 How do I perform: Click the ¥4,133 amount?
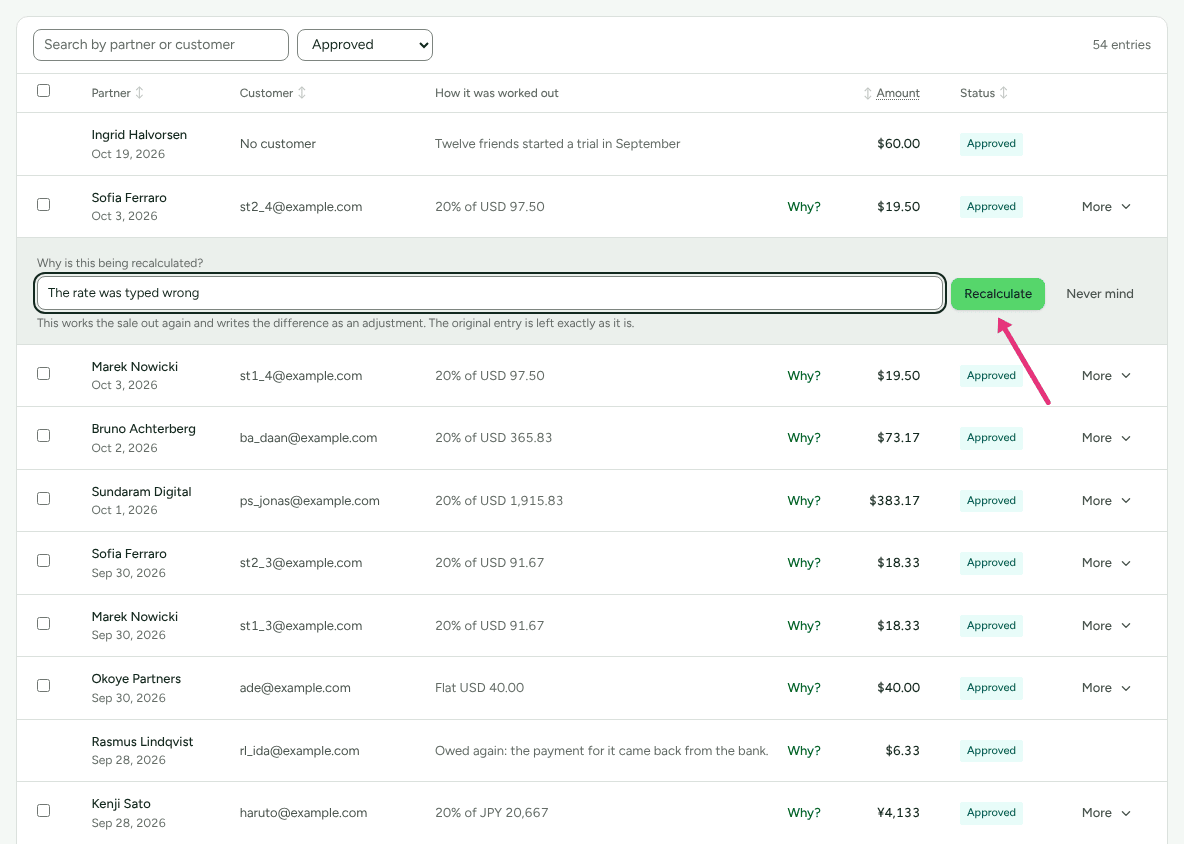898,813
